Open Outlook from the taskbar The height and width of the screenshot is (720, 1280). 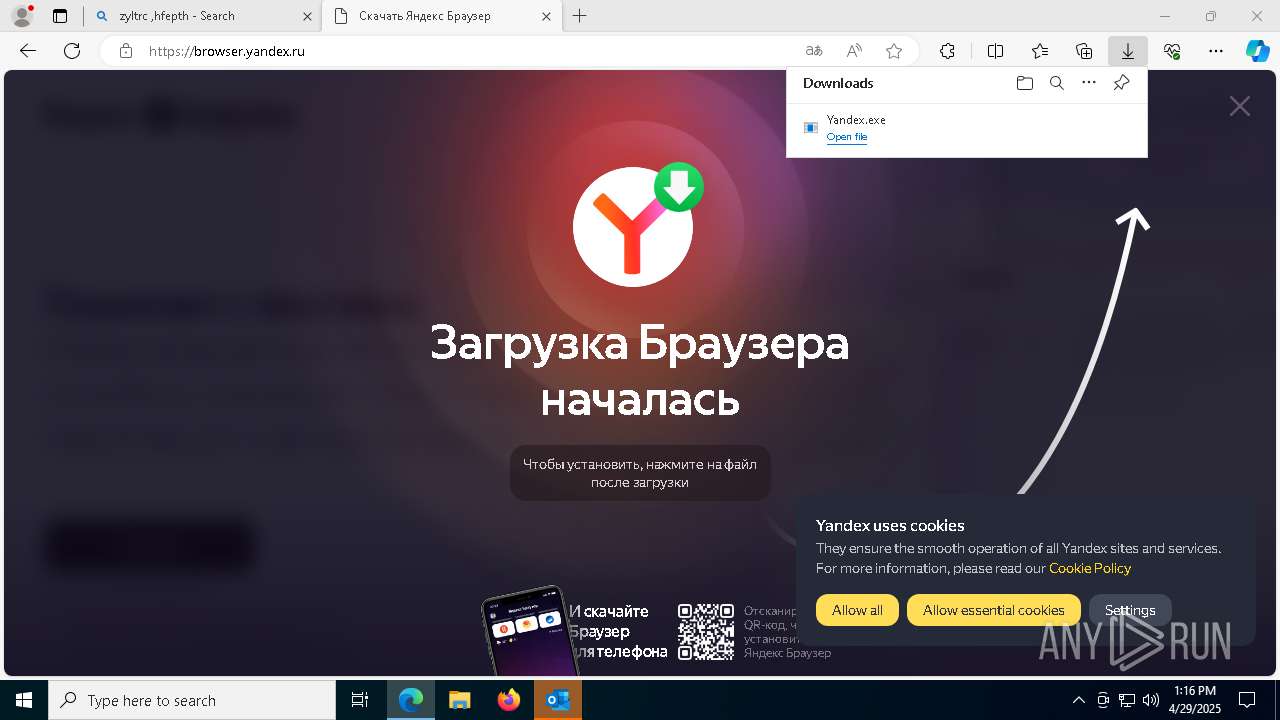[558, 700]
